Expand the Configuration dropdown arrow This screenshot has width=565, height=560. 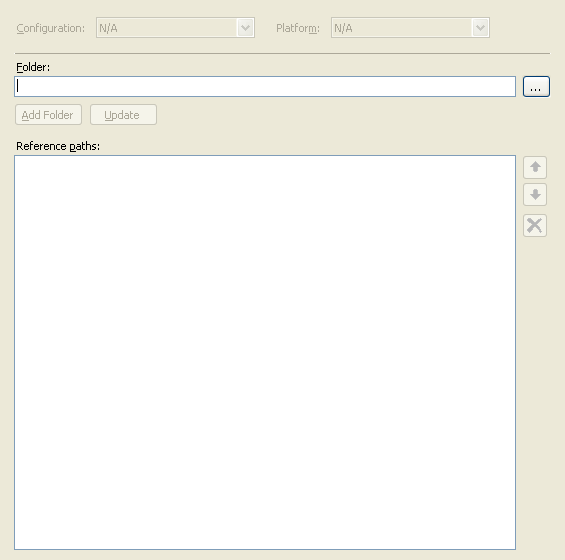point(245,28)
